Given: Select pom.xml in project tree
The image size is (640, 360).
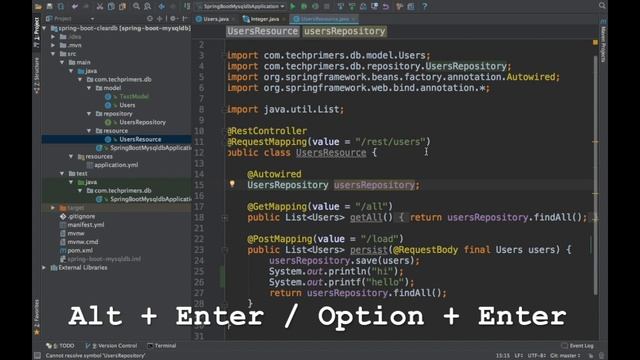Looking at the screenshot, I should (x=80, y=251).
